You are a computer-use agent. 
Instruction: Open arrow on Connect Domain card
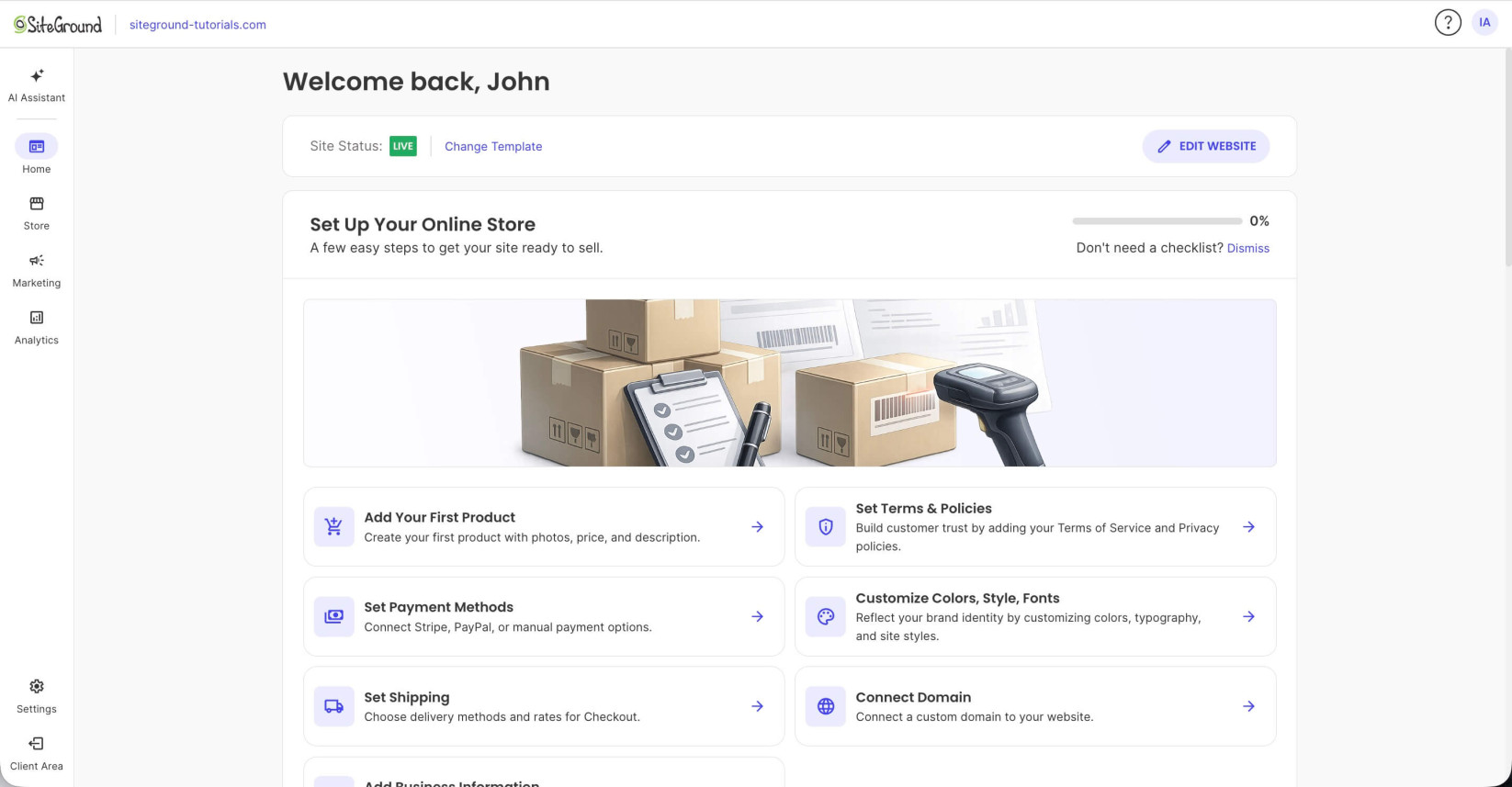tap(1248, 706)
